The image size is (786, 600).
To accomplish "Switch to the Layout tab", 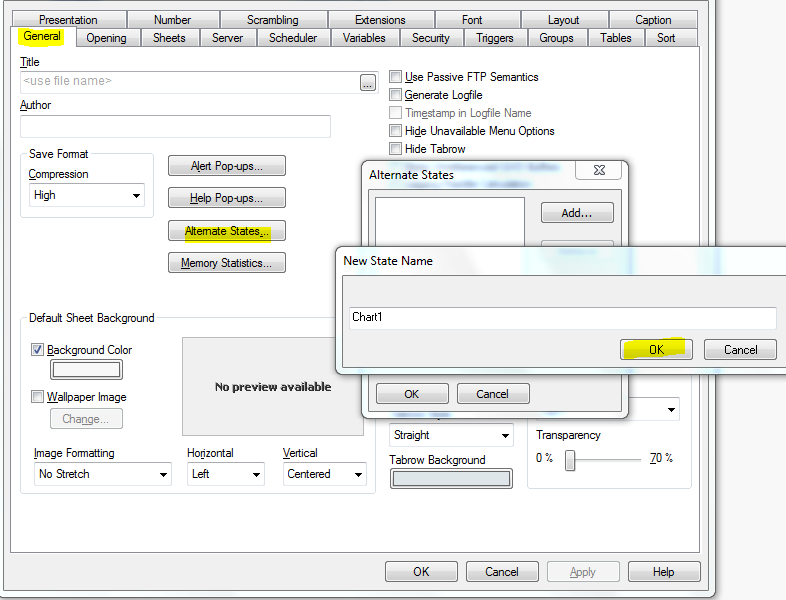I will [x=563, y=20].
